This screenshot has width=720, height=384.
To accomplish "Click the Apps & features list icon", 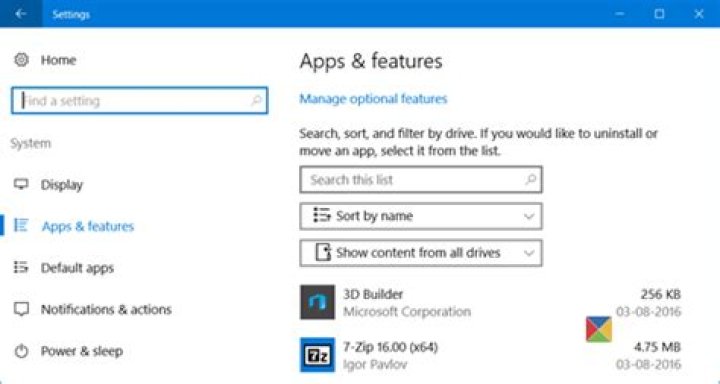I will click(x=21, y=226).
